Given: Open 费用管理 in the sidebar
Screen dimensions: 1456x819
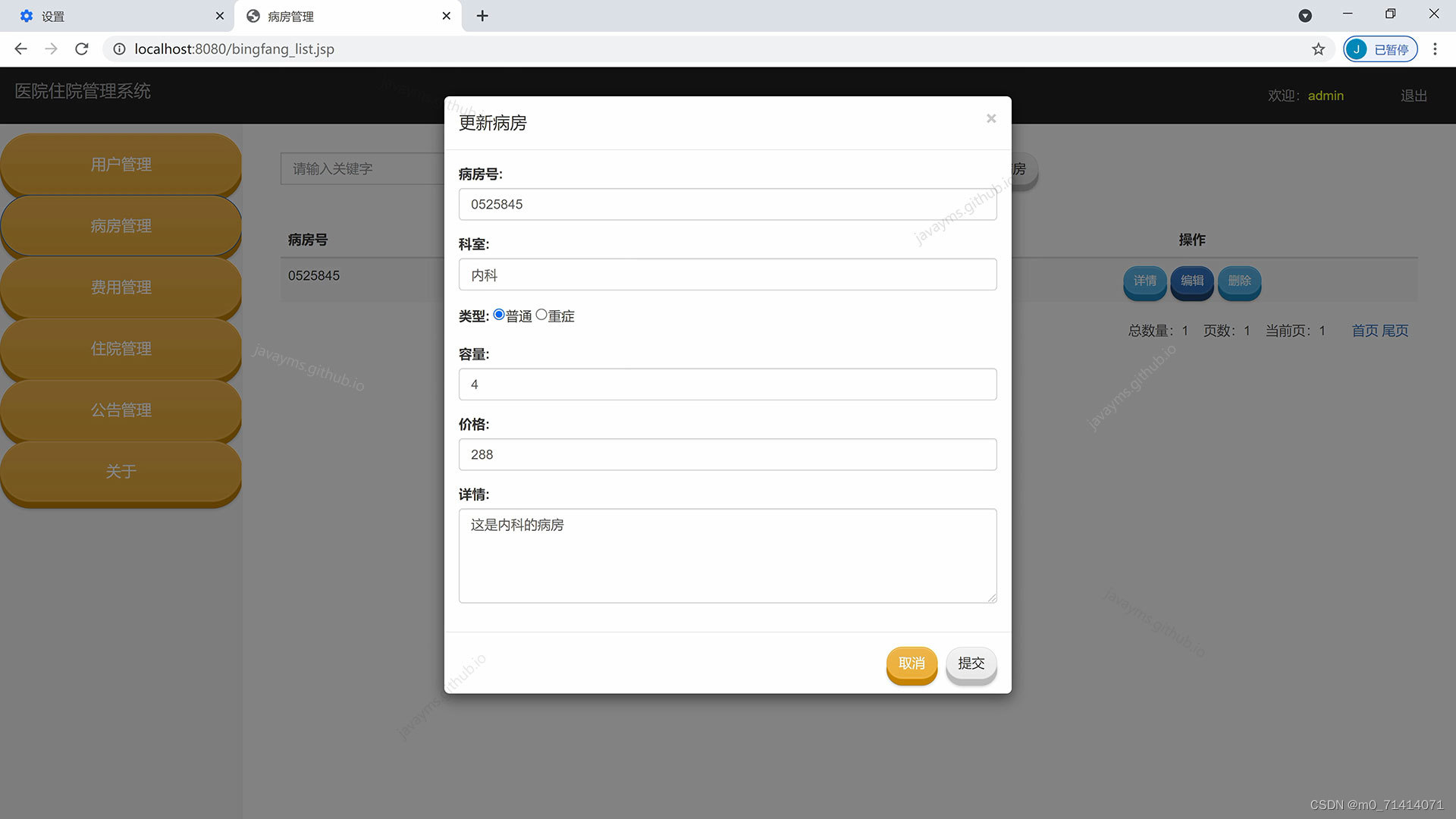Looking at the screenshot, I should click(x=121, y=287).
